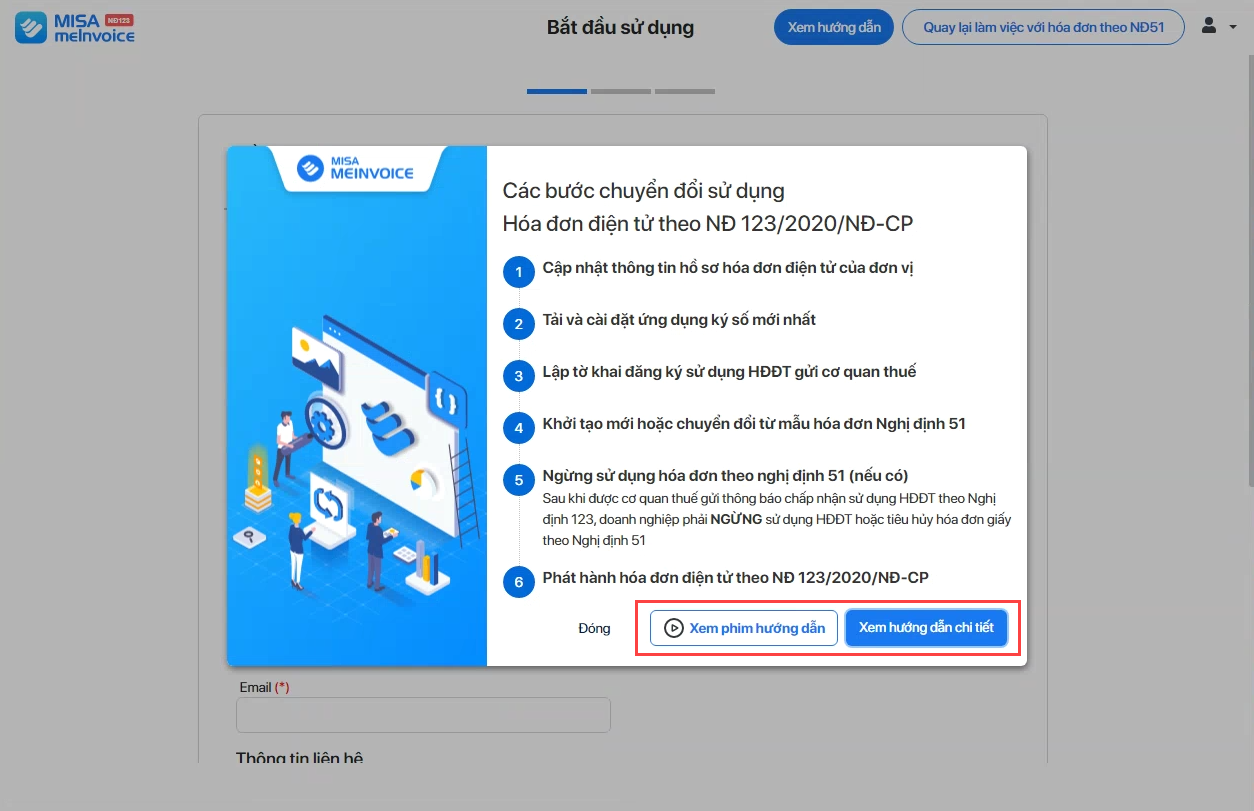Expand the account dropdown arrow
The height and width of the screenshot is (811, 1254).
point(1233,27)
